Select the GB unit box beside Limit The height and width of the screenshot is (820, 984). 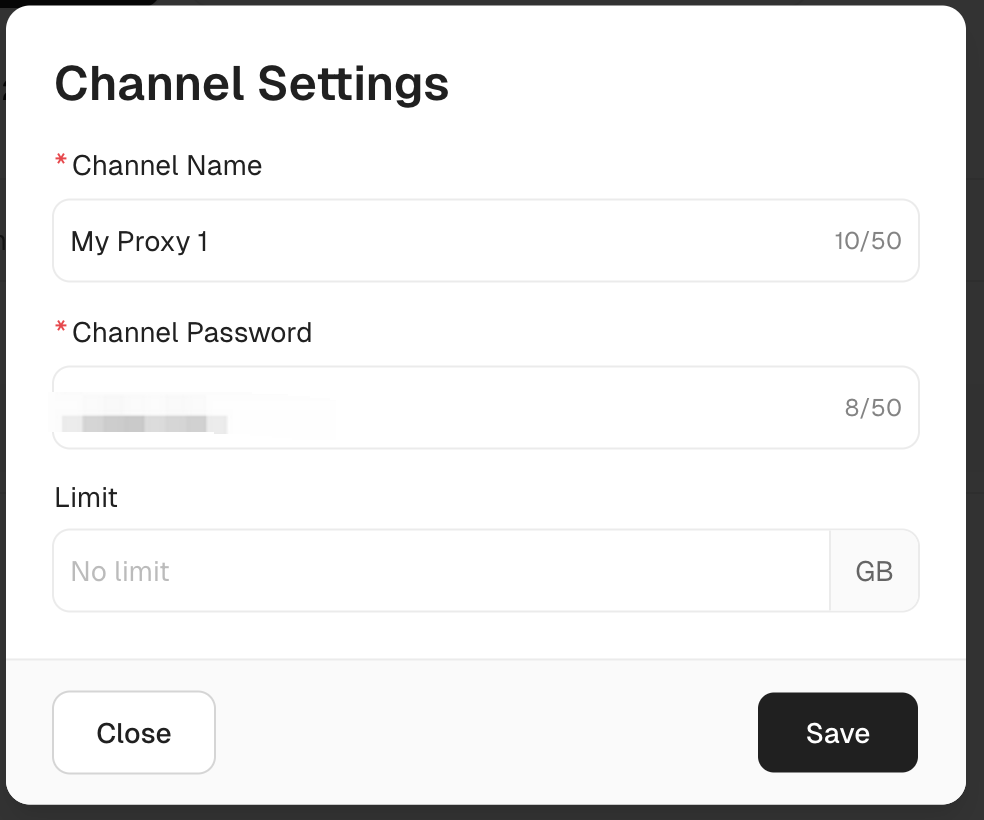[x=875, y=570]
